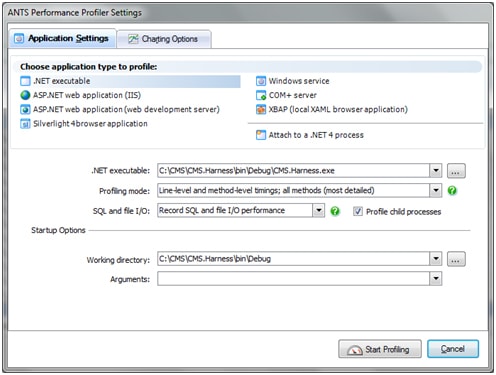
Task: Select 'ASP.NET web application (web development server)'
Action: point(120,109)
